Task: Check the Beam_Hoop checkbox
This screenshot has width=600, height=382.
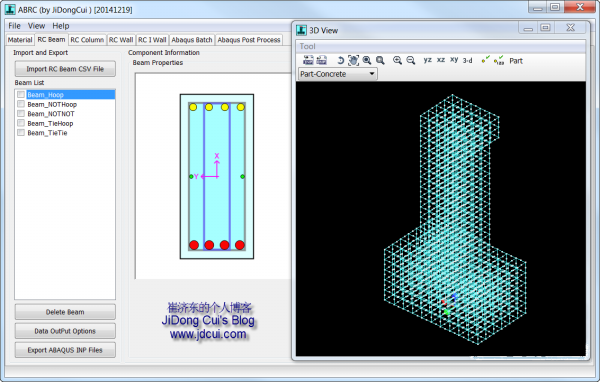Action: click(21, 95)
